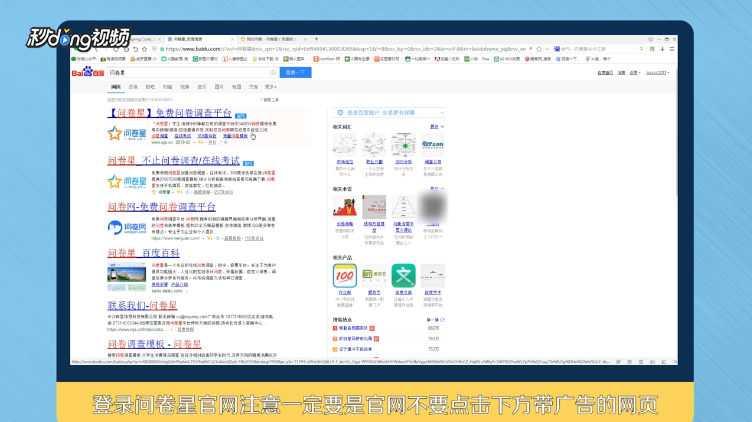Open green mind-map thumbnail in 相关词汇
The width and height of the screenshot is (752, 422).
403,145
